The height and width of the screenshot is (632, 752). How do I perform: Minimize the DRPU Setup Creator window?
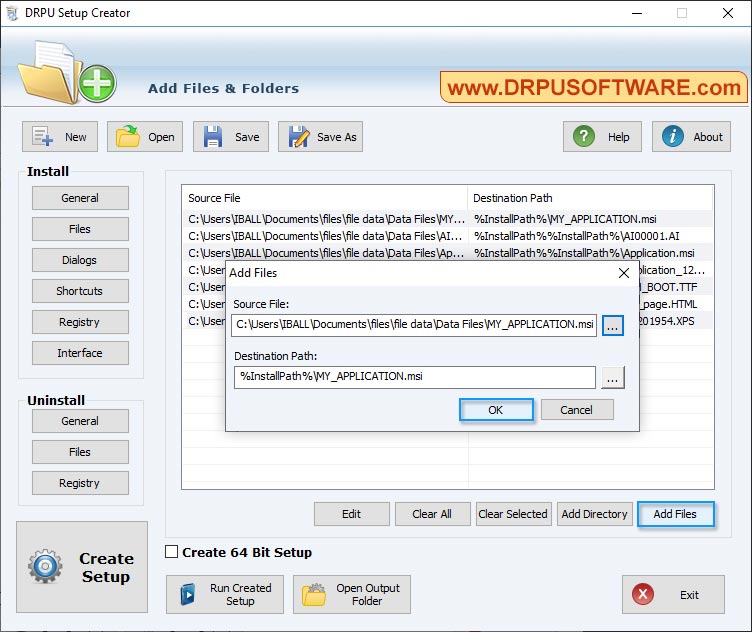click(x=636, y=13)
